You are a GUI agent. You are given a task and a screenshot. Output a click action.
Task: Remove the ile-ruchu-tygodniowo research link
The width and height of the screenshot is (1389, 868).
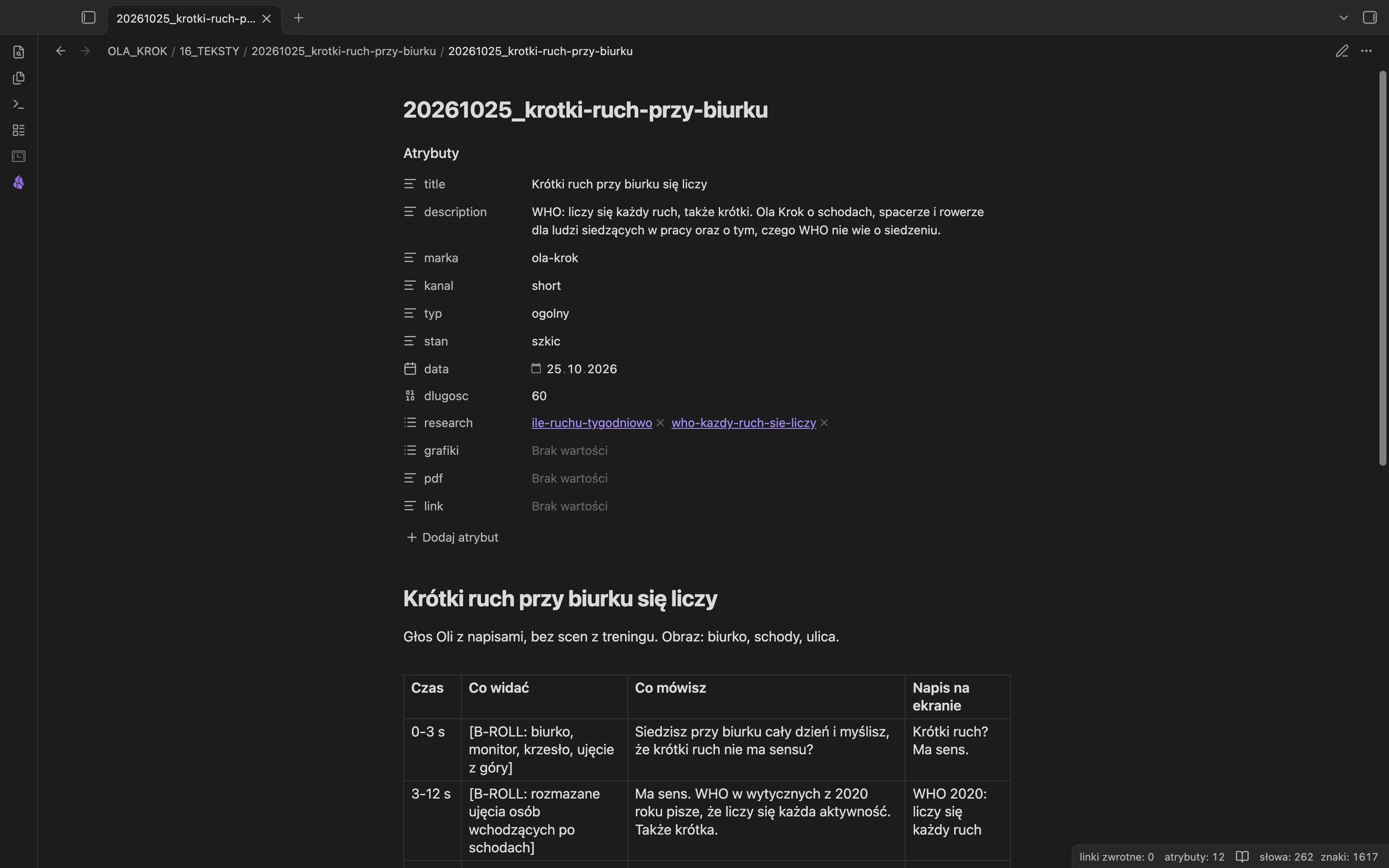(x=660, y=423)
